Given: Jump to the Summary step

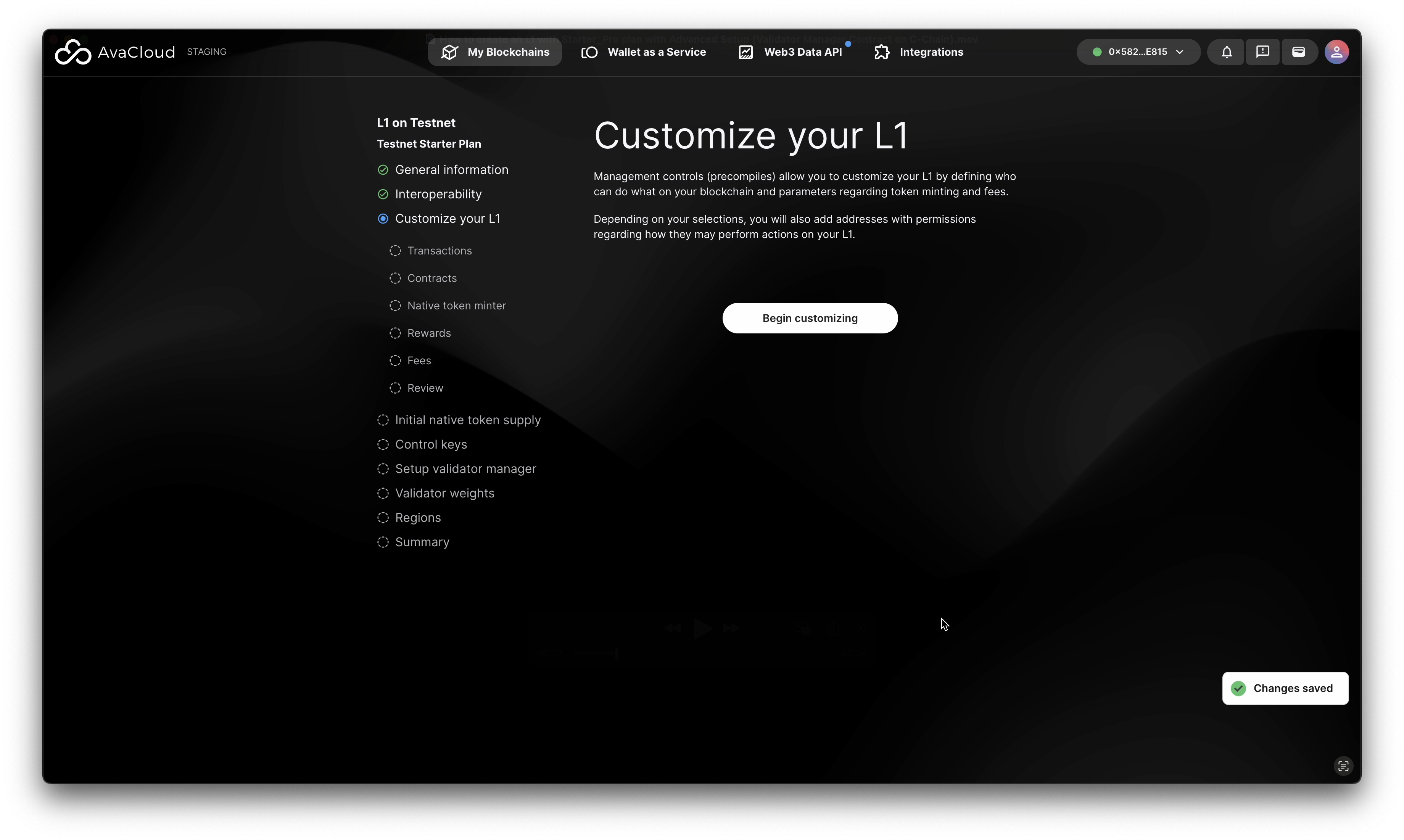Looking at the screenshot, I should tap(422, 542).
